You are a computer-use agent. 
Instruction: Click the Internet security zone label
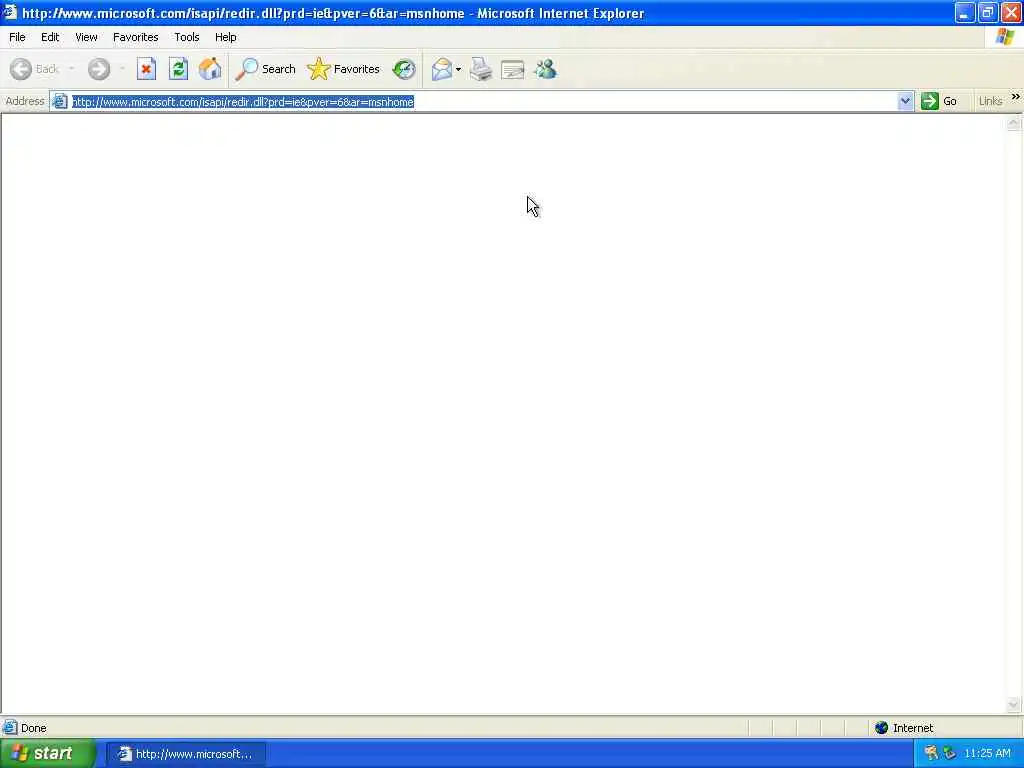[913, 728]
